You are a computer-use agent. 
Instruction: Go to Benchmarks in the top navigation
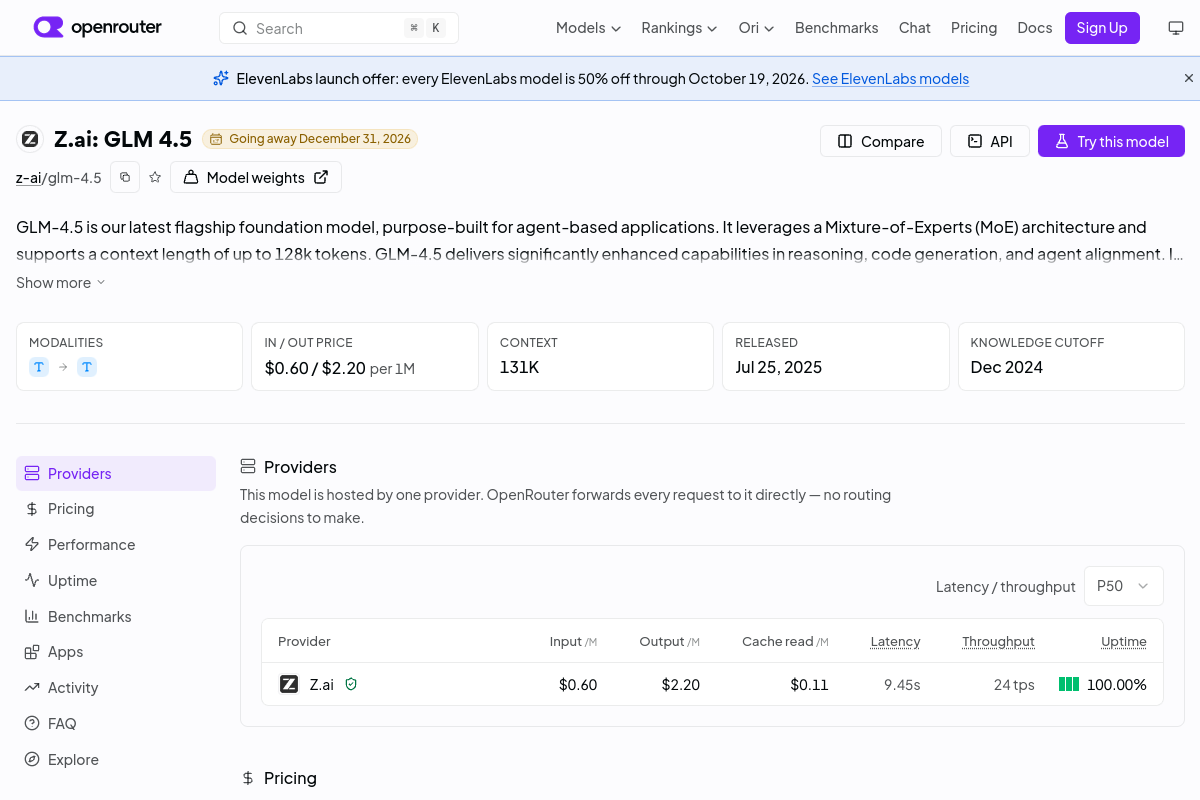(836, 28)
